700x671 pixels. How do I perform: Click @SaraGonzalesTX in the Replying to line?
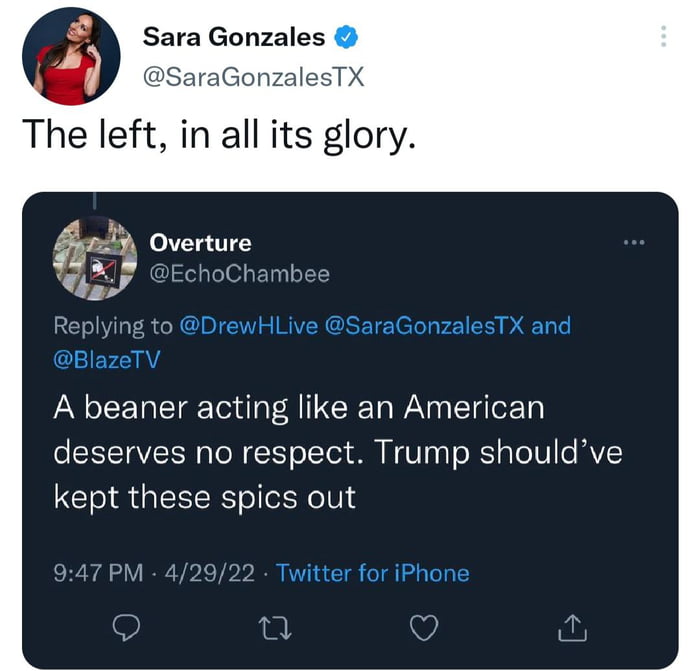(425, 326)
